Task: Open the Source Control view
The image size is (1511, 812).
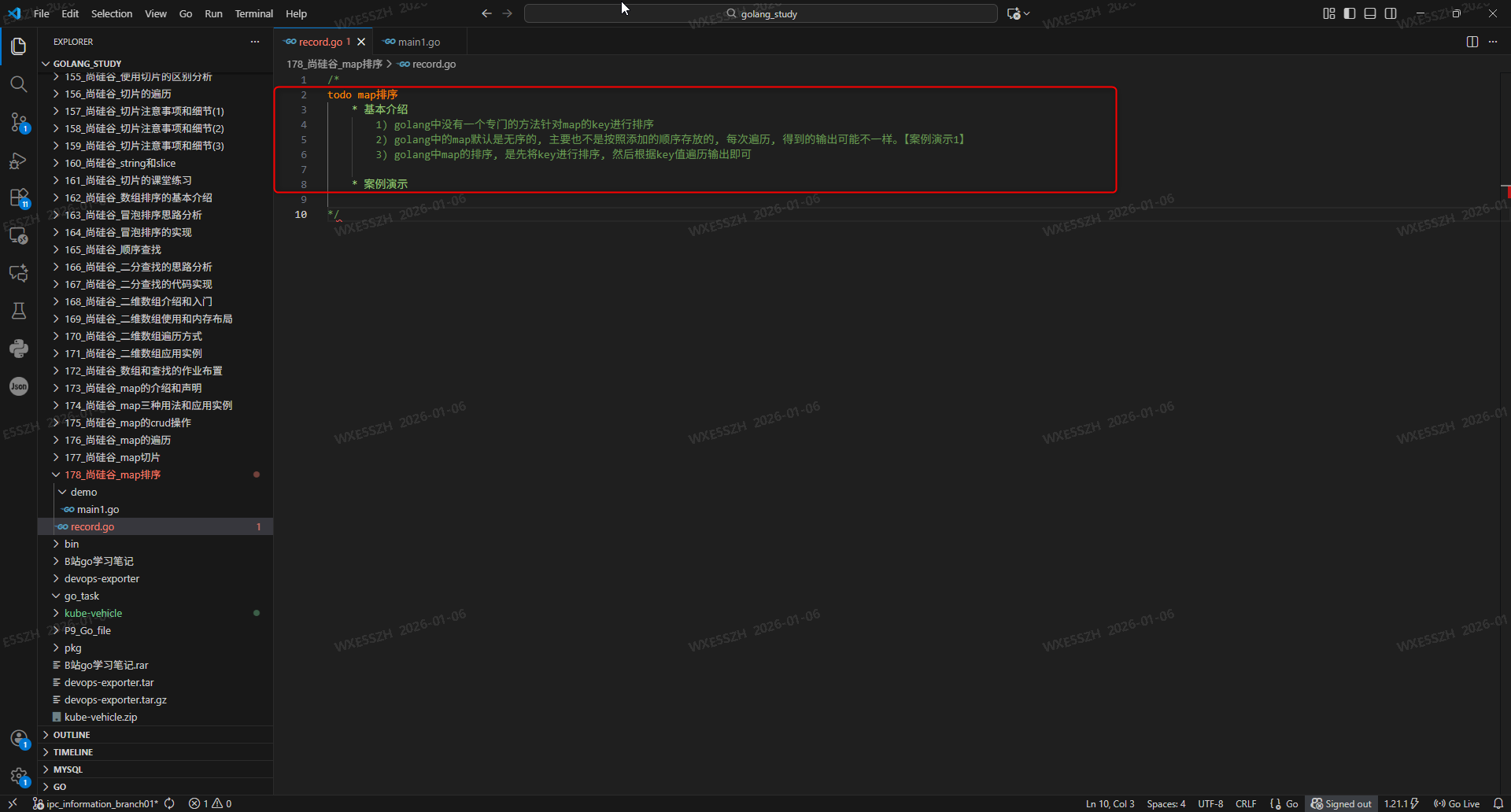Action: pyautogui.click(x=19, y=122)
